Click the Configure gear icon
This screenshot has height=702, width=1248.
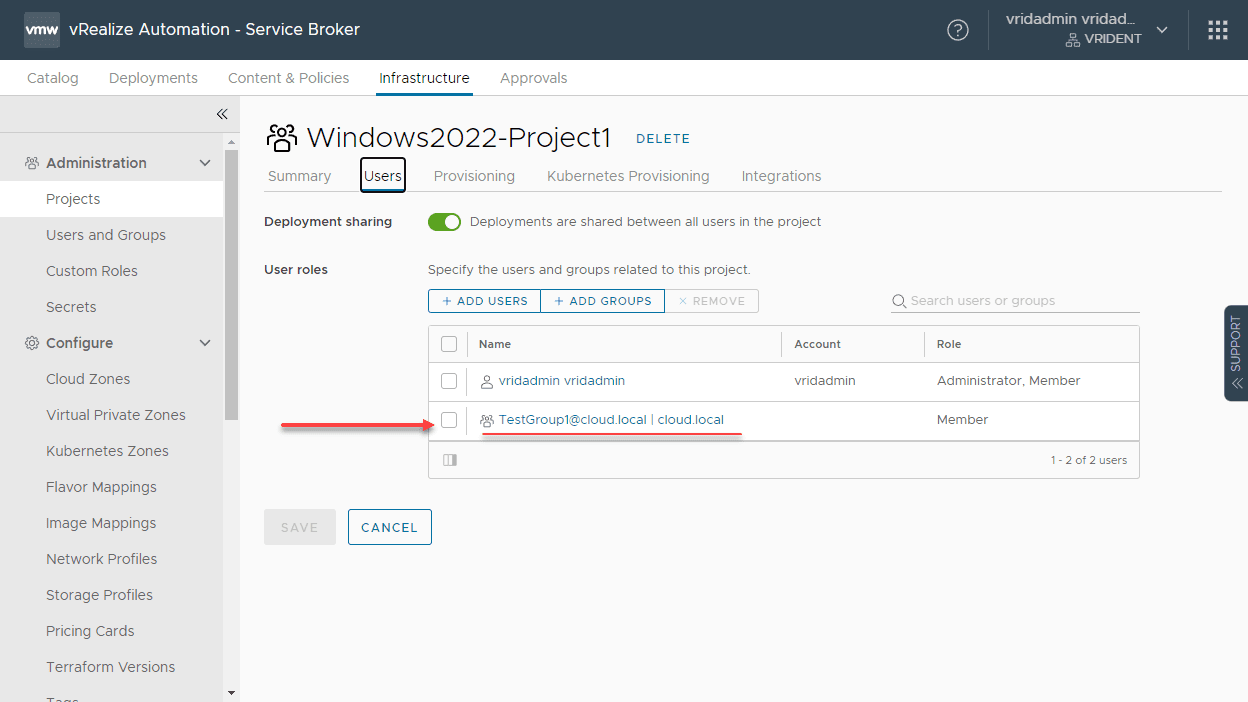[x=32, y=343]
